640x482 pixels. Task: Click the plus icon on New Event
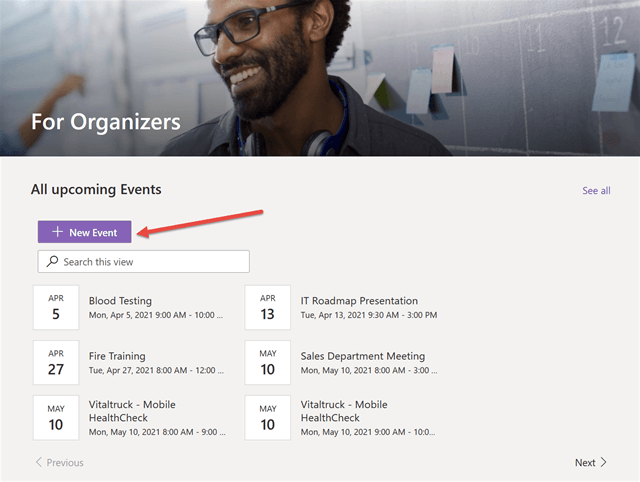[57, 232]
